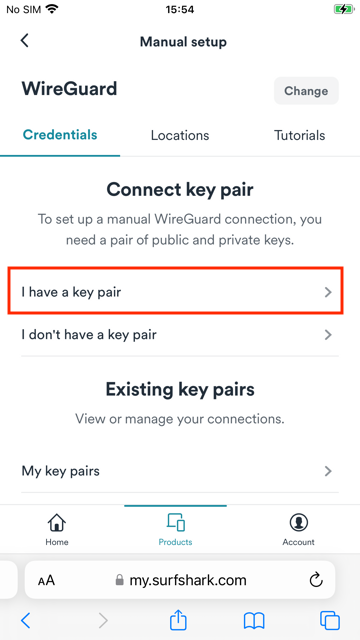
Task: Select the Products devices icon
Action: (x=176, y=522)
